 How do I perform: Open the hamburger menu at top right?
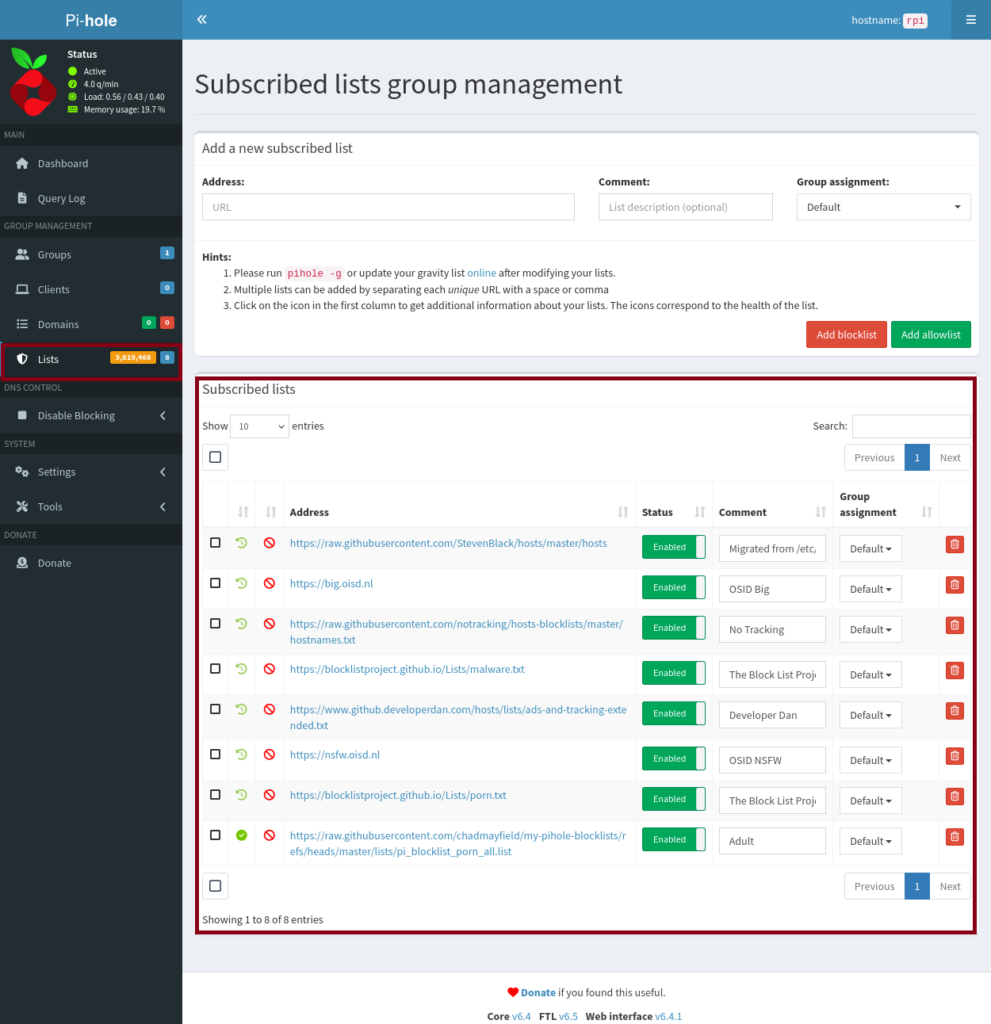(970, 19)
